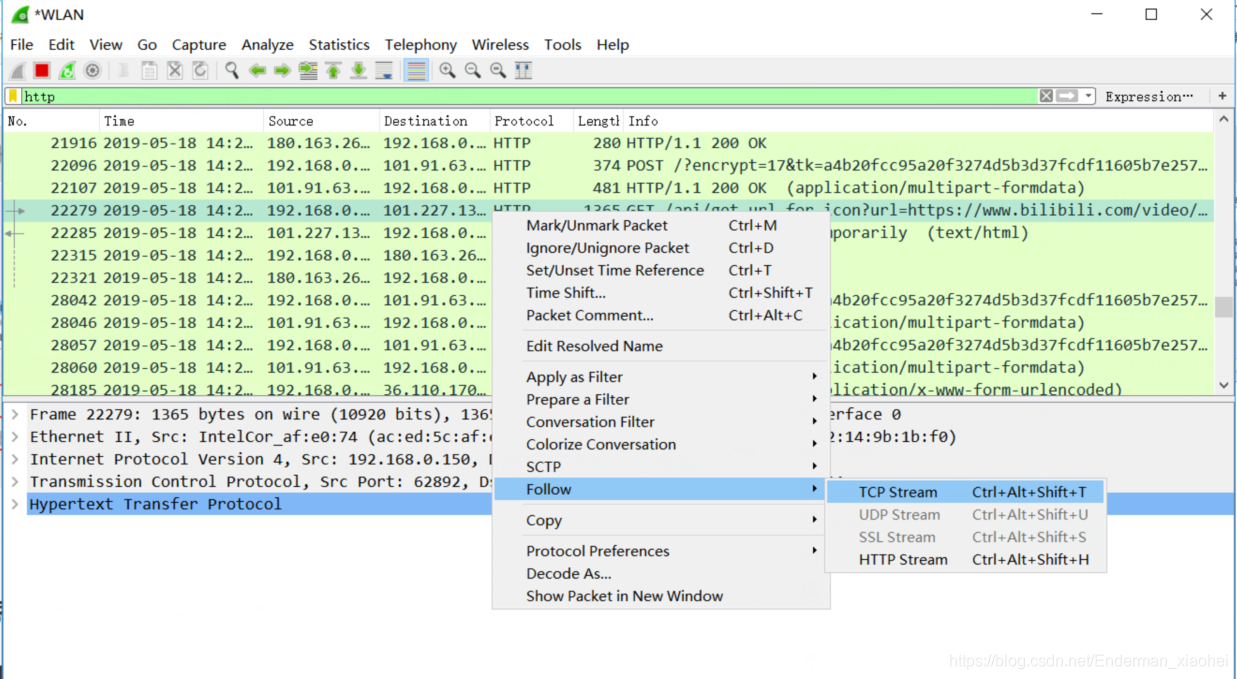Stop the running capture with red square
Image resolution: width=1237 pixels, height=679 pixels.
pos(42,71)
